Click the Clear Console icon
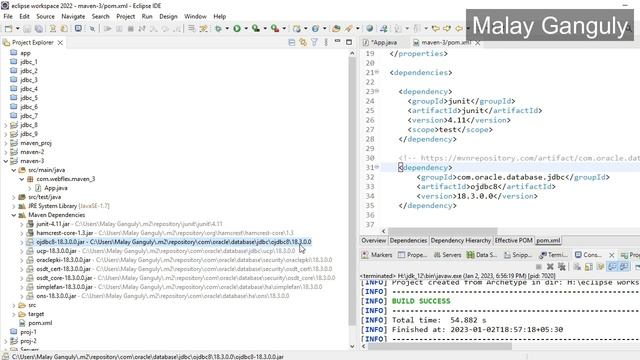Image resolution: width=640 pixels, height=360 pixels. click(577, 267)
